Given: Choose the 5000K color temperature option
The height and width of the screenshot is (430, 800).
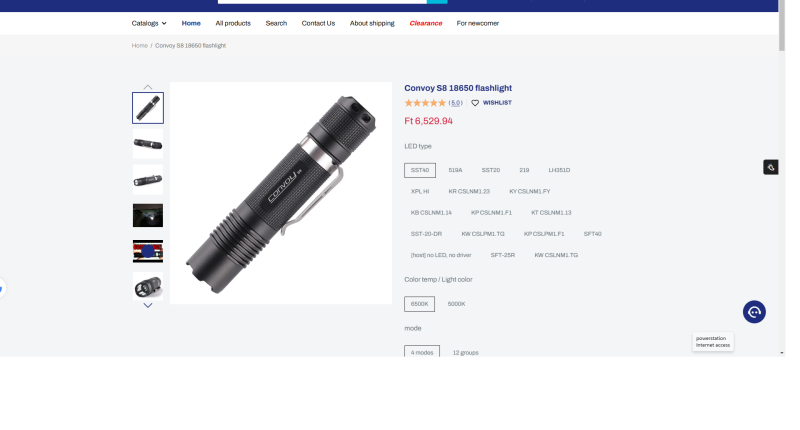Looking at the screenshot, I should click(456, 304).
